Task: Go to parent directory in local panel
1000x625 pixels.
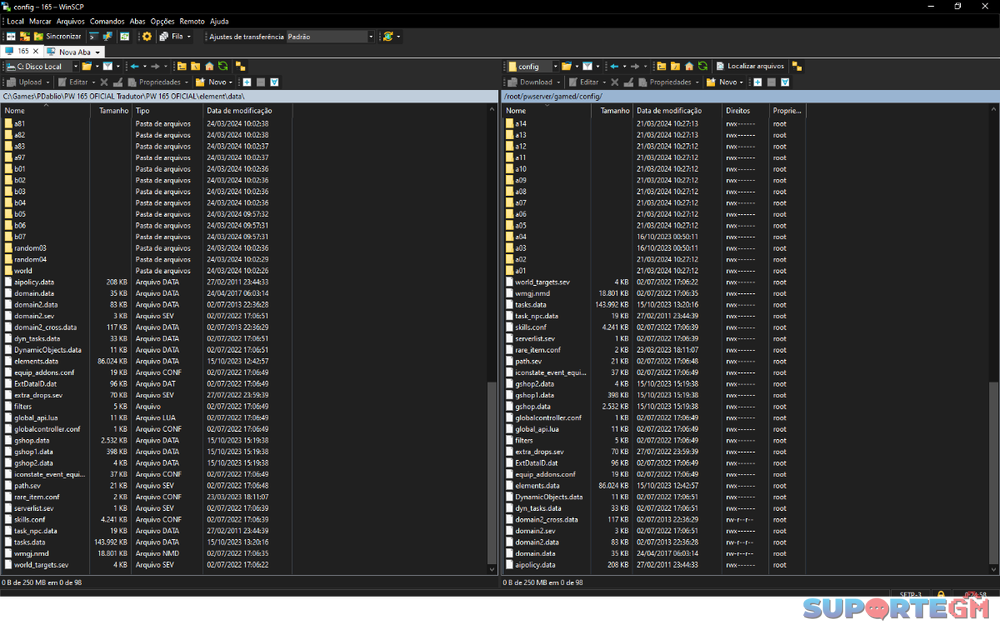Action: pyautogui.click(x=183, y=67)
